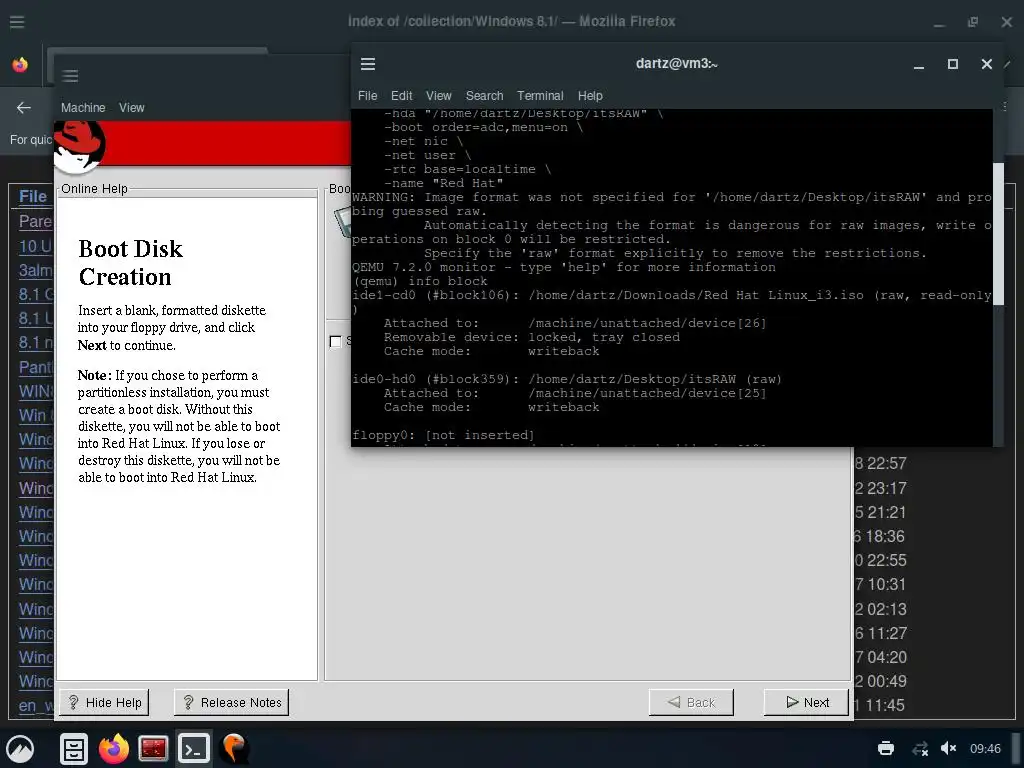This screenshot has height=768, width=1024.
Task: Click the muted volume tray icon
Action: [x=948, y=748]
